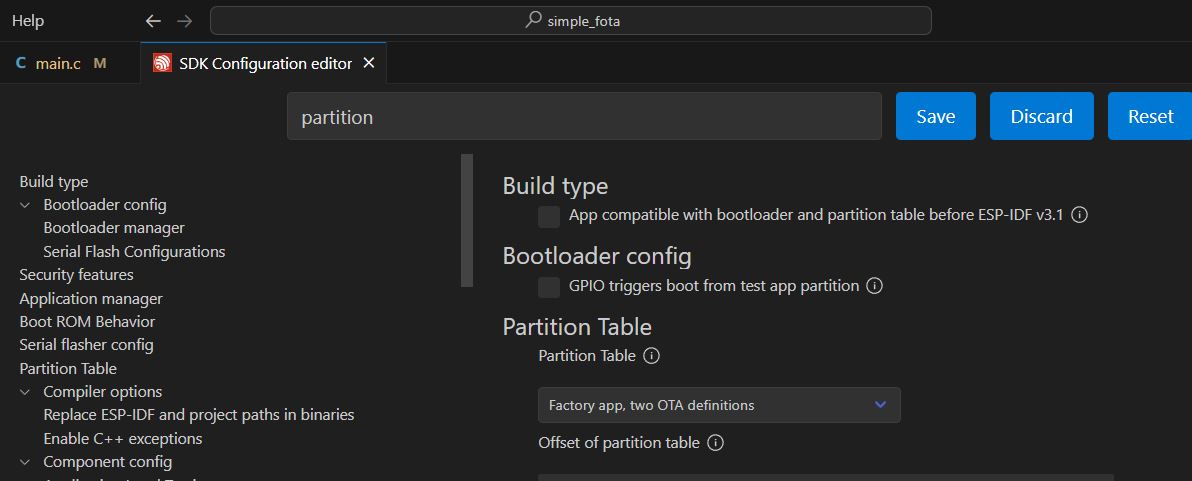Select Bootloader manager in the tree
Image resolution: width=1192 pixels, height=481 pixels.
click(114, 228)
